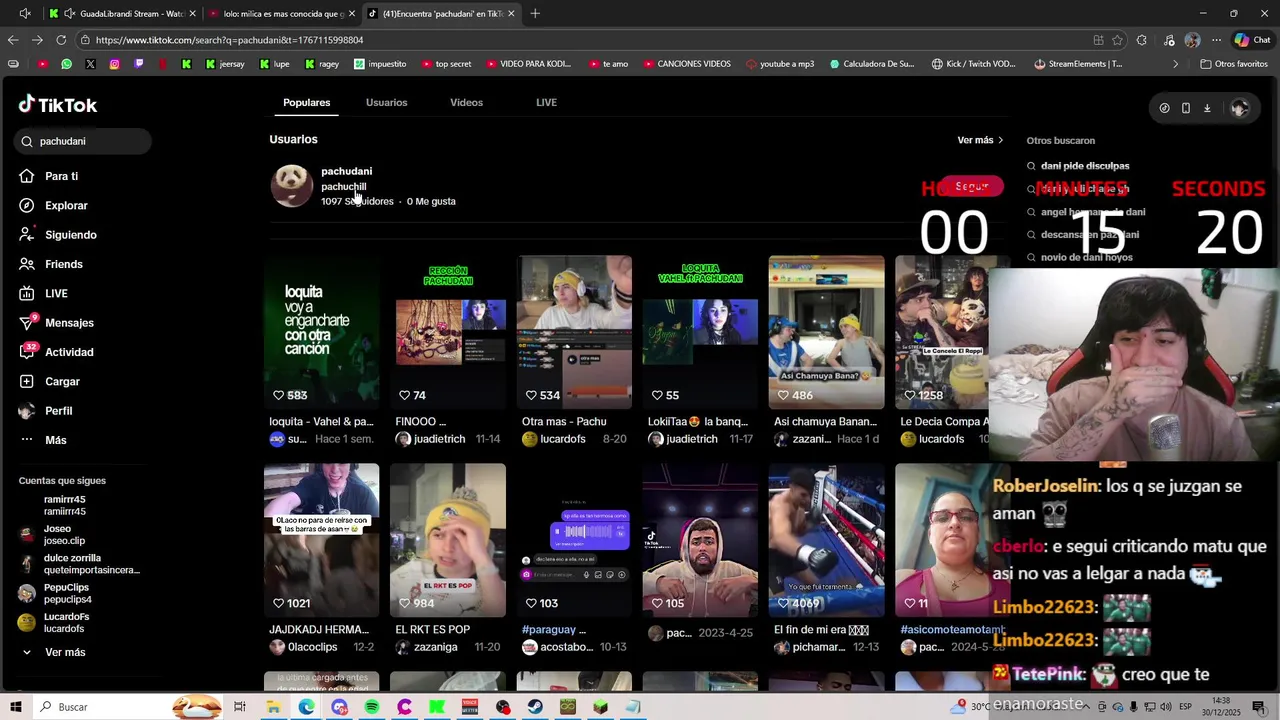Open followed account LucardoFs in sidebar
This screenshot has width=1280, height=720.
[66, 622]
